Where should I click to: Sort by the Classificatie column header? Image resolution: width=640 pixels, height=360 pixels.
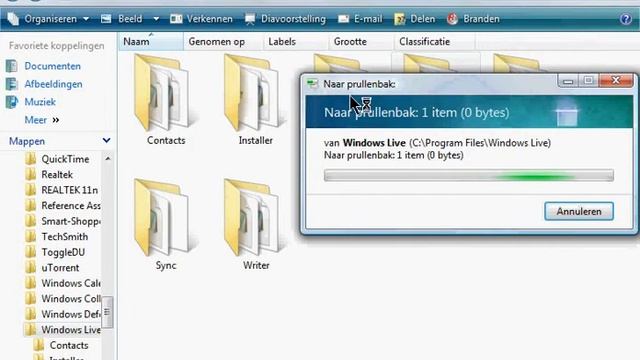tap(435, 42)
